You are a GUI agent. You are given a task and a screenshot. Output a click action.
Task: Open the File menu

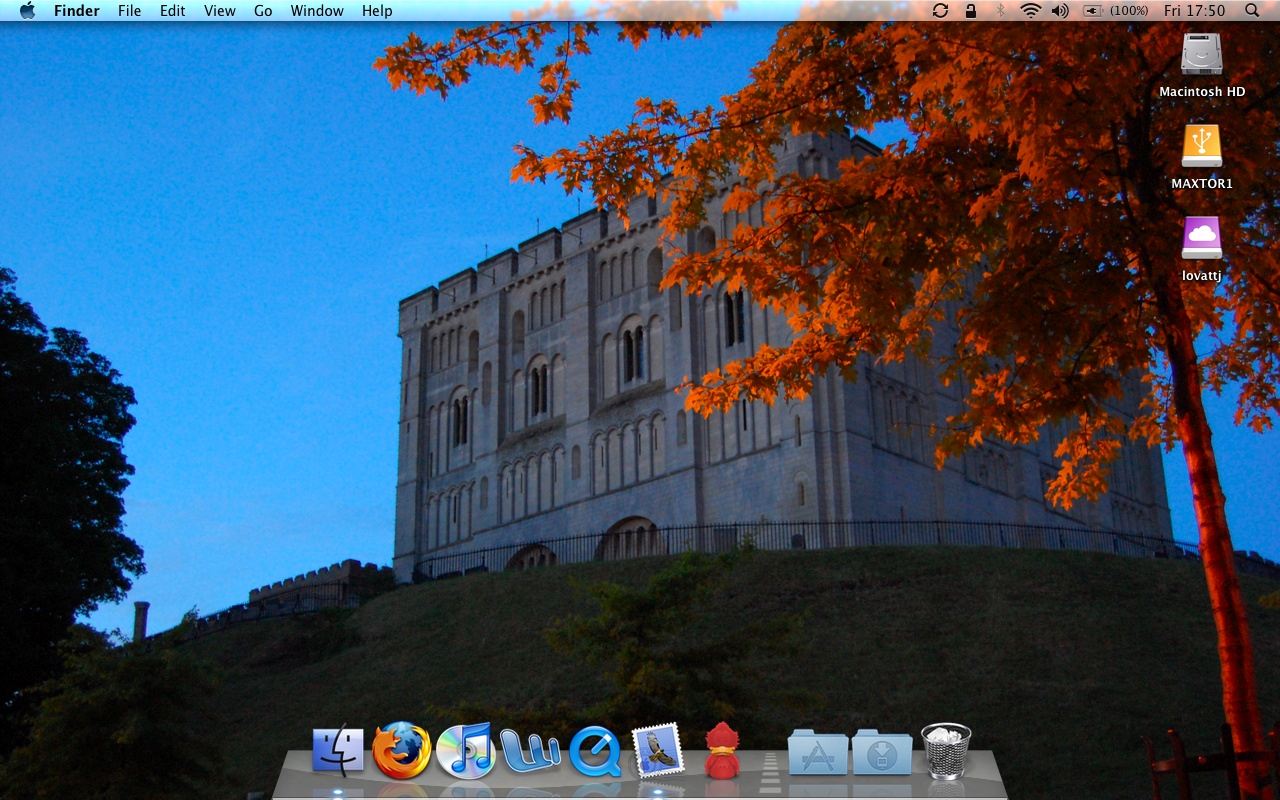point(130,11)
